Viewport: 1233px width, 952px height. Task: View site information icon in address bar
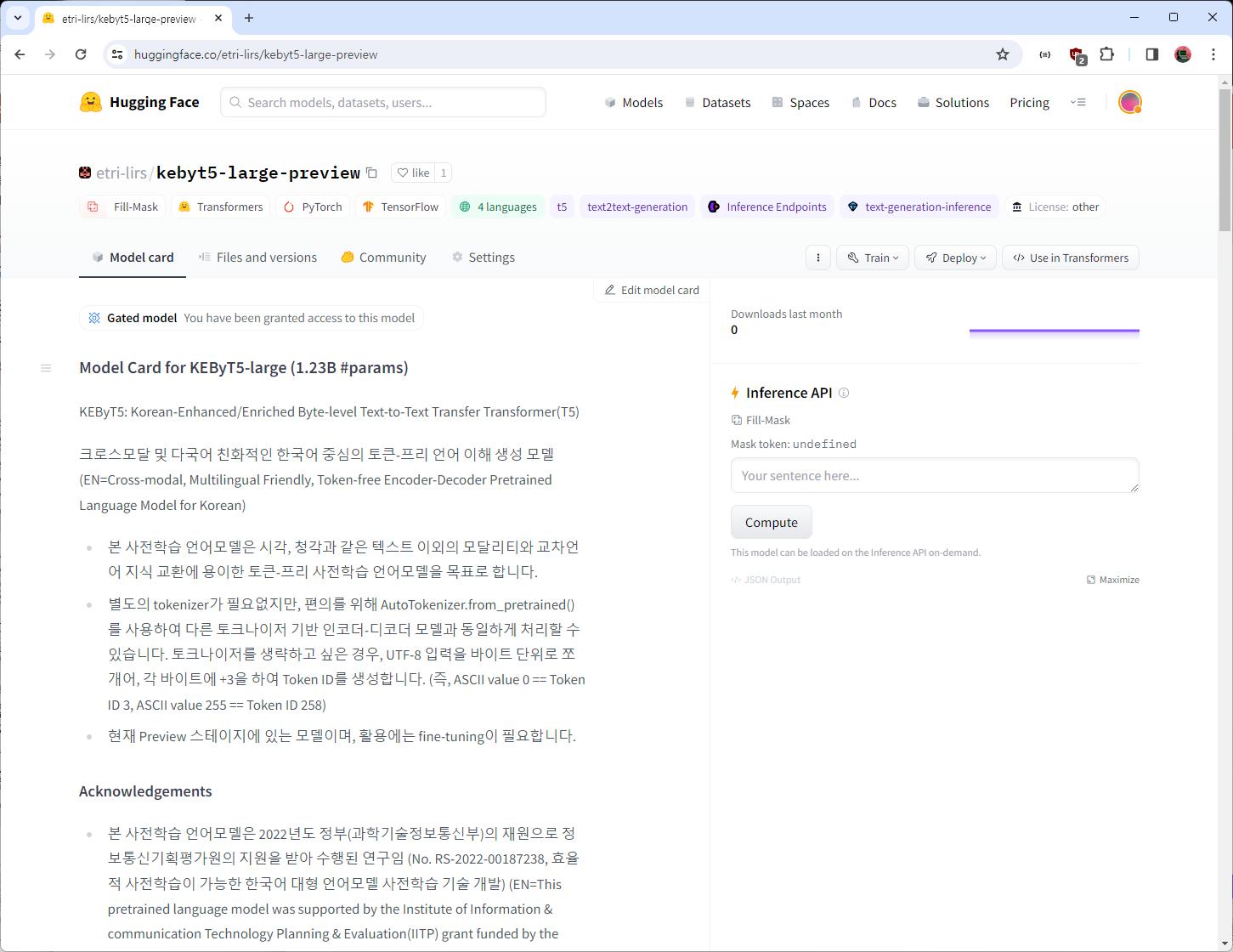pyautogui.click(x=118, y=54)
